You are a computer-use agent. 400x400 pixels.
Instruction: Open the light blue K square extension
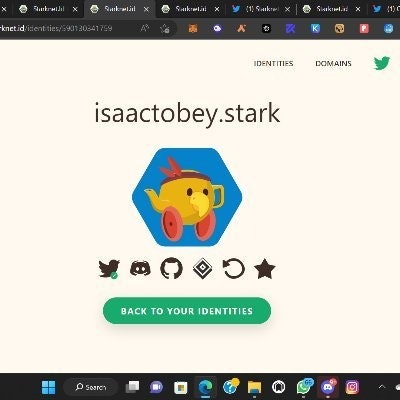click(315, 29)
